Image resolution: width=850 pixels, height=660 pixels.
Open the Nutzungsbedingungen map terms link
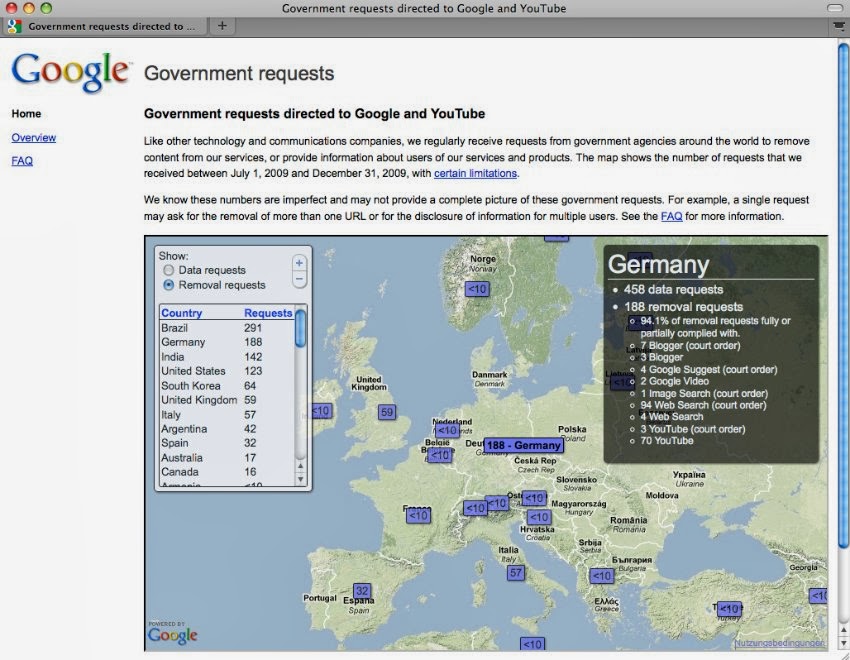pos(780,643)
